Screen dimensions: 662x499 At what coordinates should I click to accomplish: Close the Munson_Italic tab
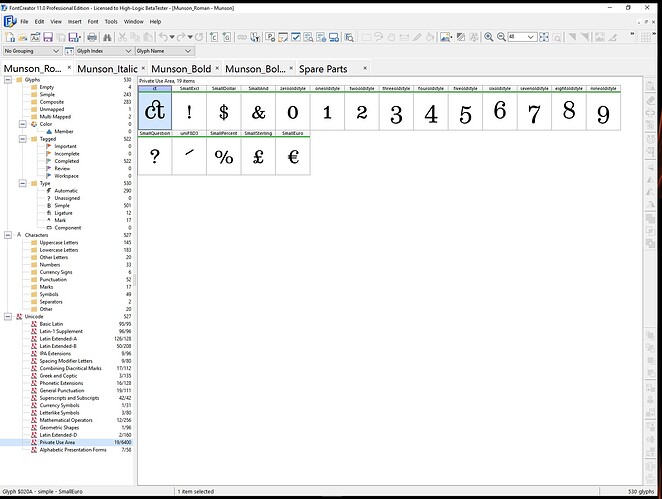[144, 68]
